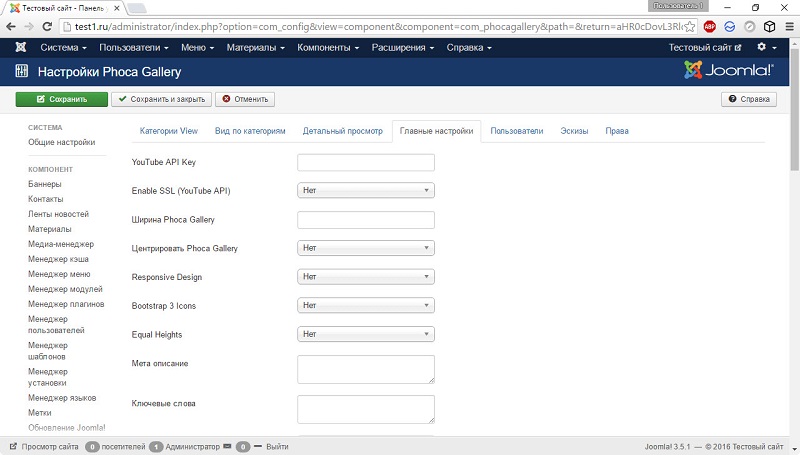
Task: Switch to Вид по категориям tab
Action: [x=250, y=131]
